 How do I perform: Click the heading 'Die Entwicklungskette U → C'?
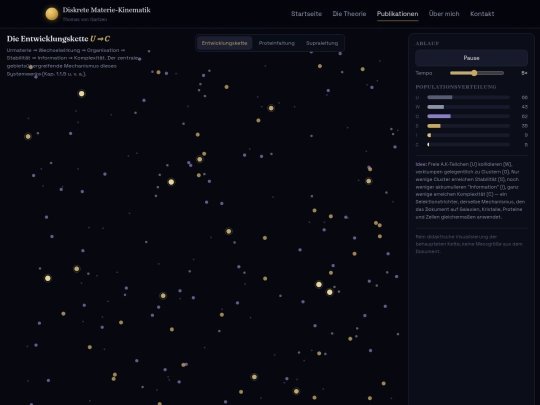pos(58,39)
